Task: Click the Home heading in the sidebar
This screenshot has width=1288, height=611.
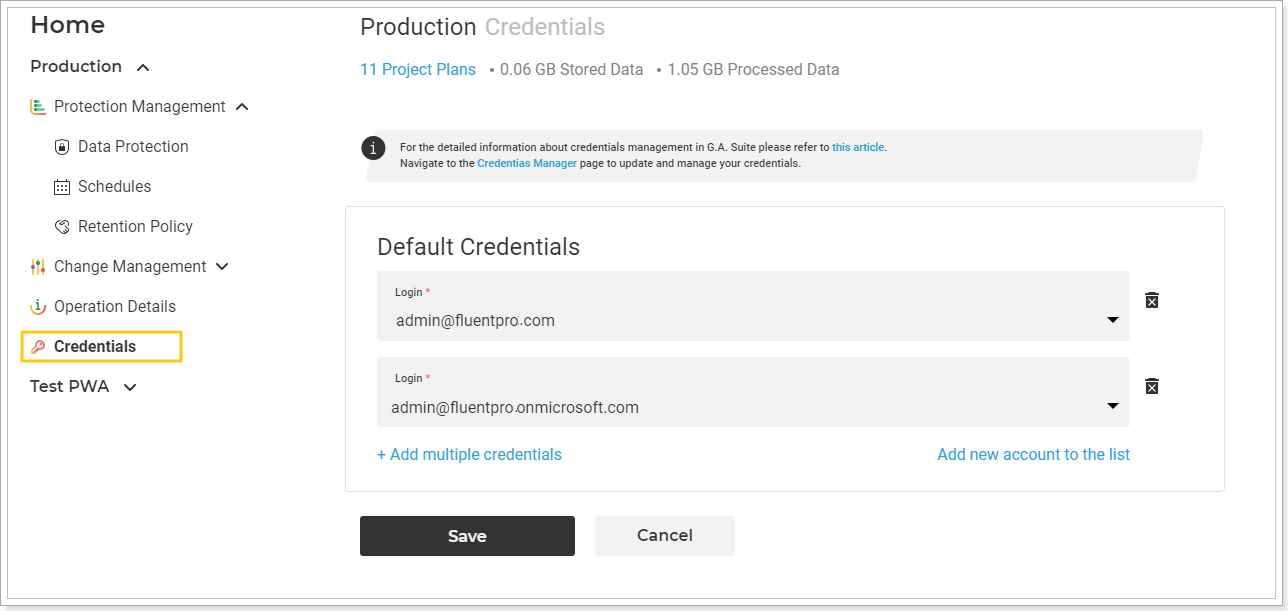Action: (x=67, y=25)
